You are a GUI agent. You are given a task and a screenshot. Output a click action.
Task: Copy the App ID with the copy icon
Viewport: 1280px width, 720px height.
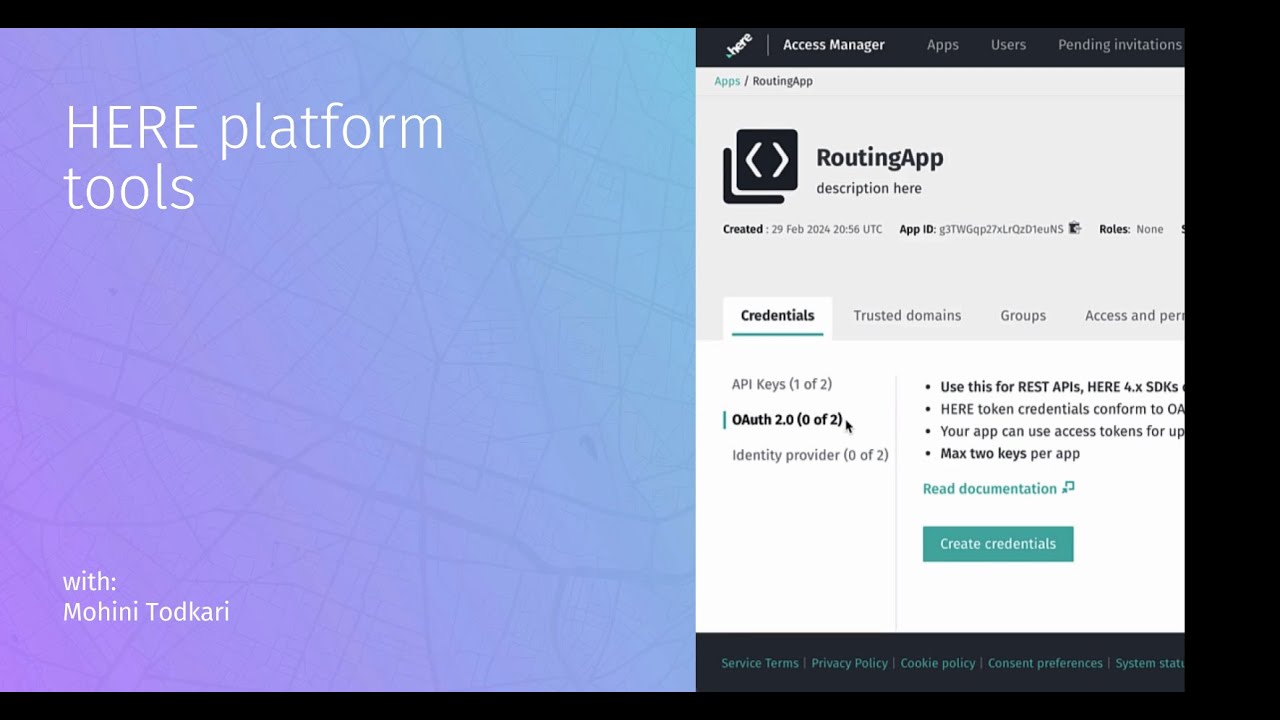click(x=1075, y=229)
